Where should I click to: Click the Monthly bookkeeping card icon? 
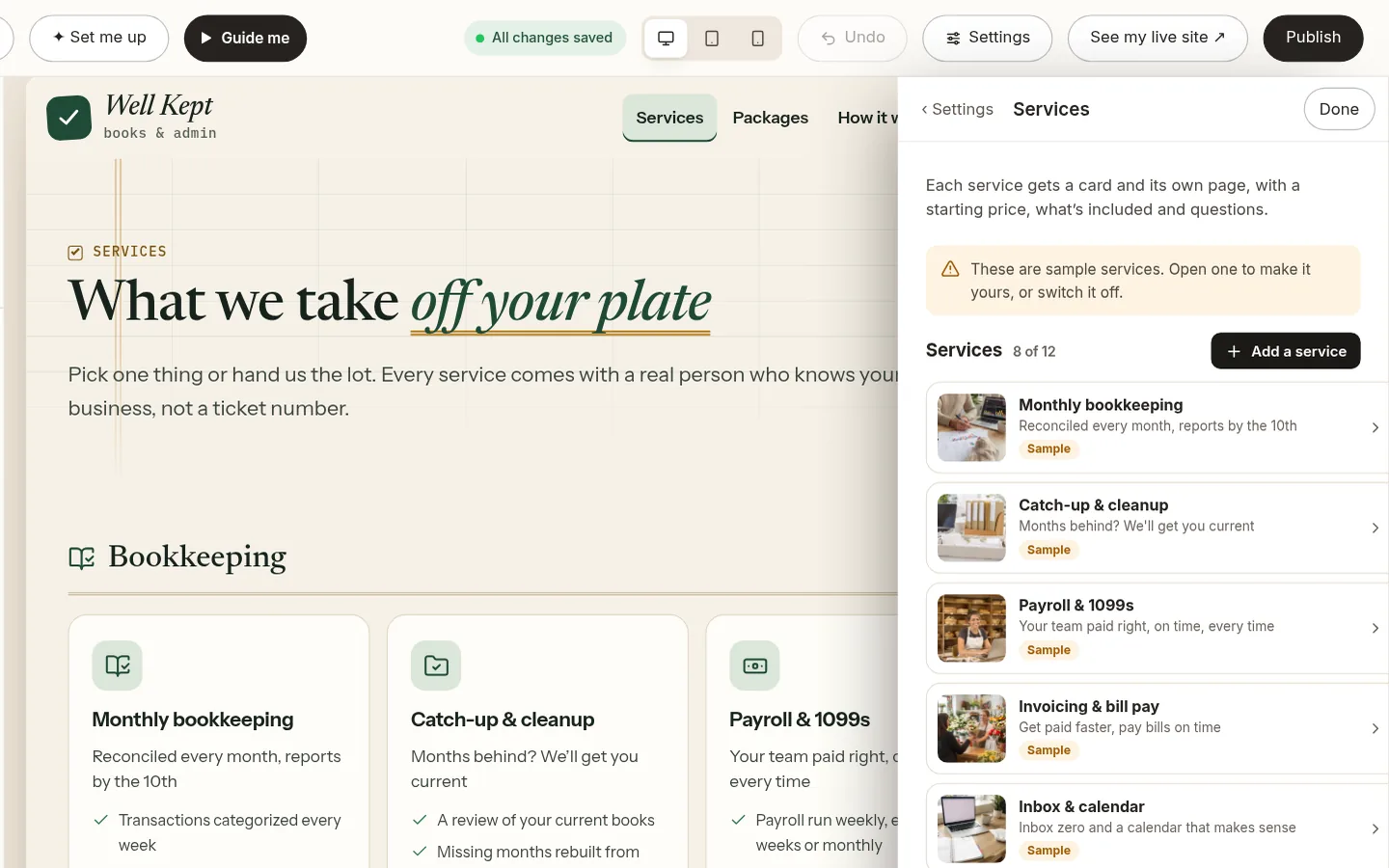pos(118,665)
